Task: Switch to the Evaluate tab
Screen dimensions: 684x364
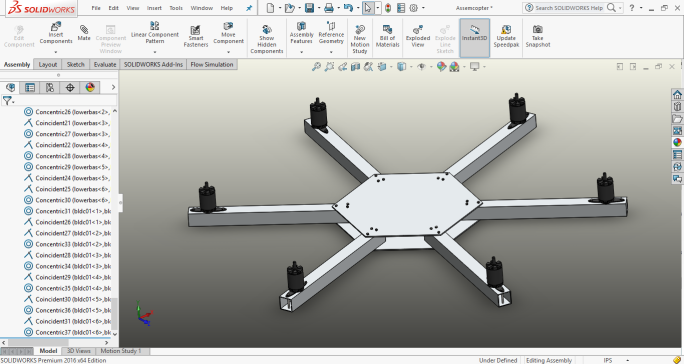Action: [x=105, y=64]
